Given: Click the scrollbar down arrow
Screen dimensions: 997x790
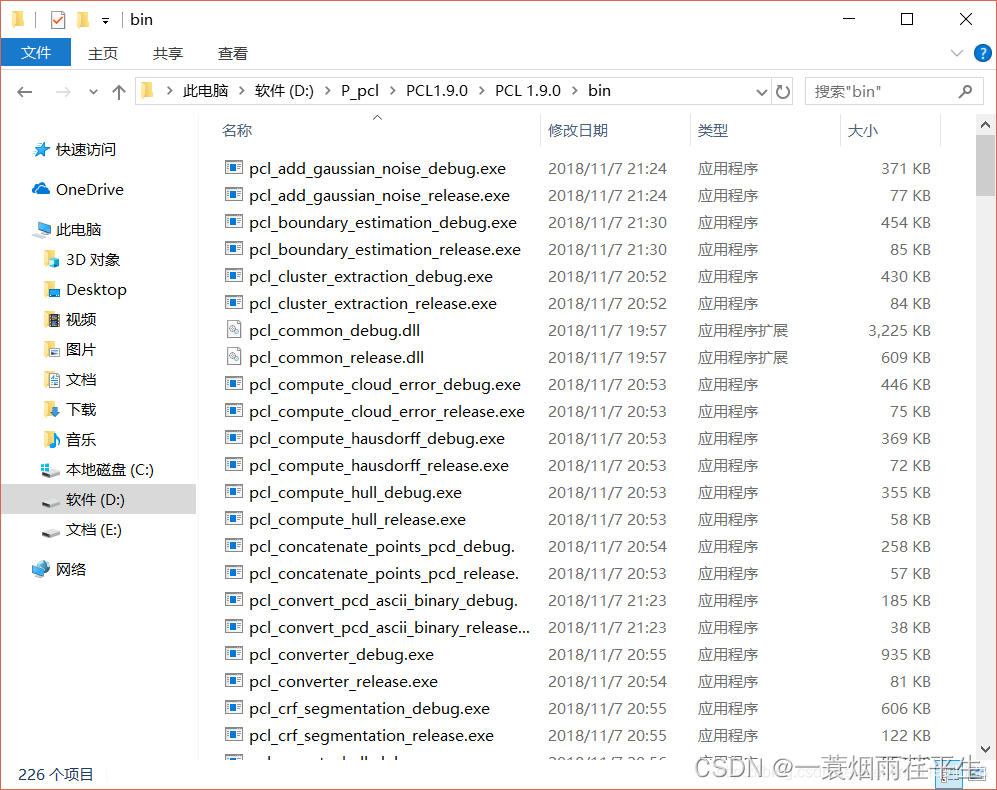Looking at the screenshot, I should tap(985, 749).
